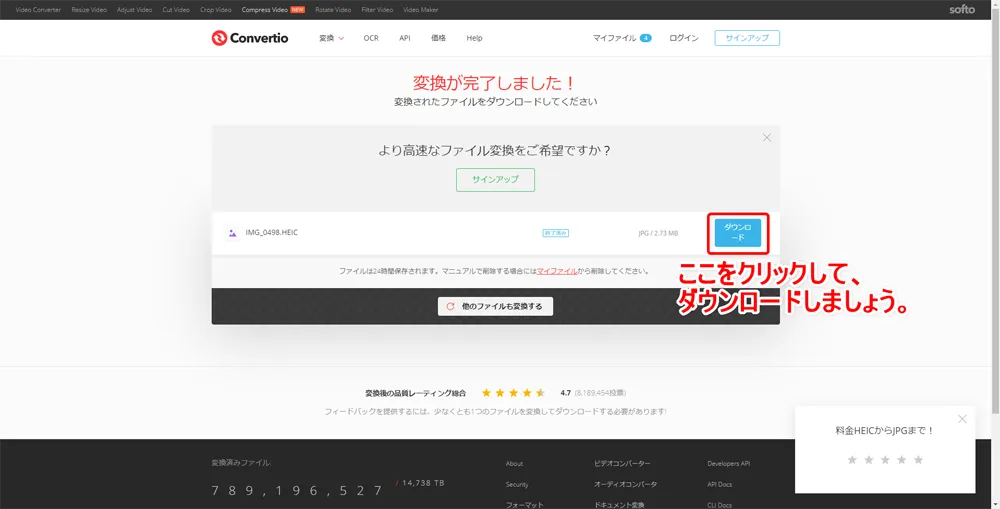
Task: Download the converted JPG file
Action: [x=738, y=233]
